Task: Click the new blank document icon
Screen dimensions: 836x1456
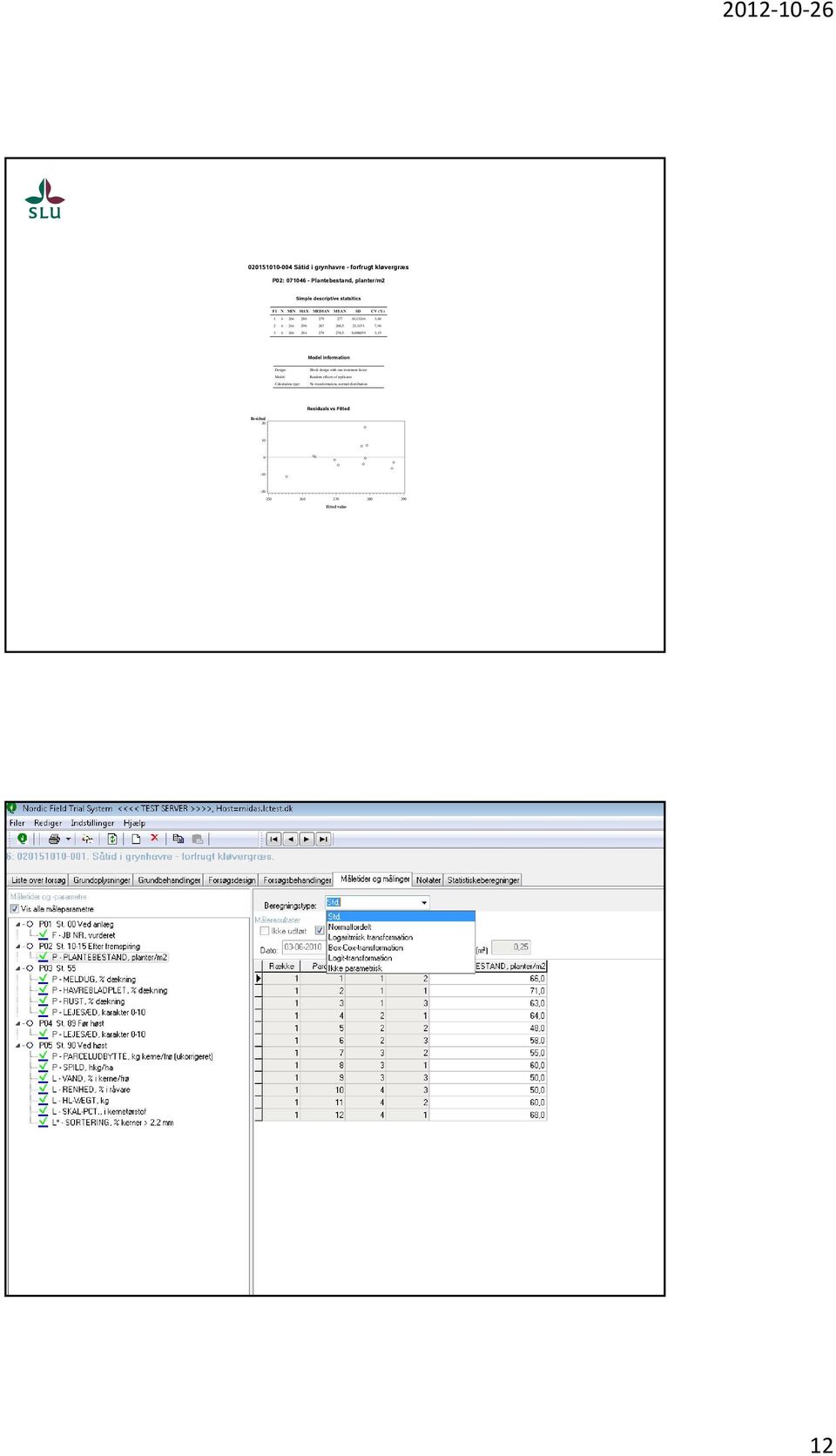Action: point(136,839)
